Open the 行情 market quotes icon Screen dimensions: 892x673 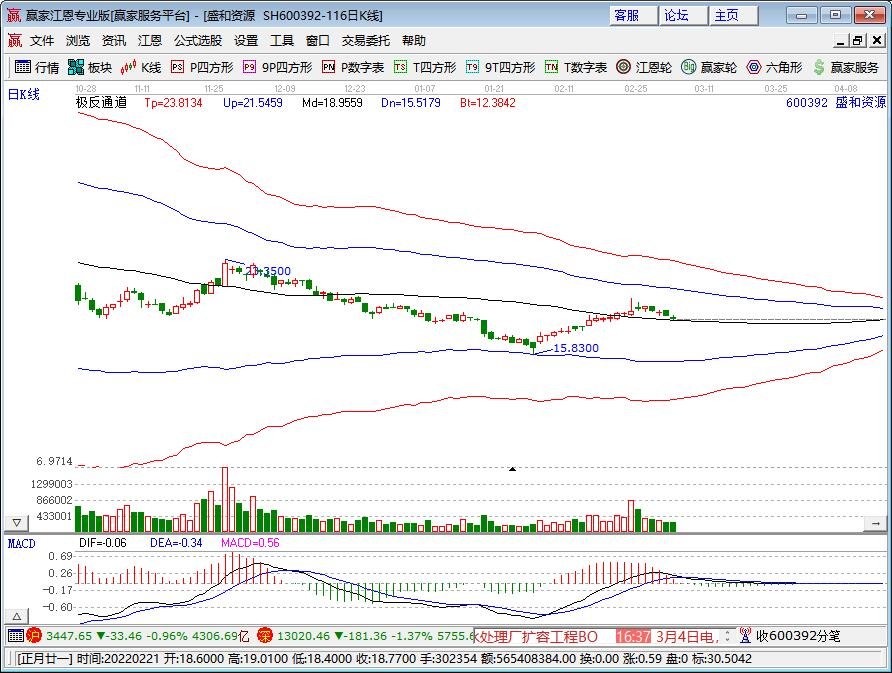36,67
